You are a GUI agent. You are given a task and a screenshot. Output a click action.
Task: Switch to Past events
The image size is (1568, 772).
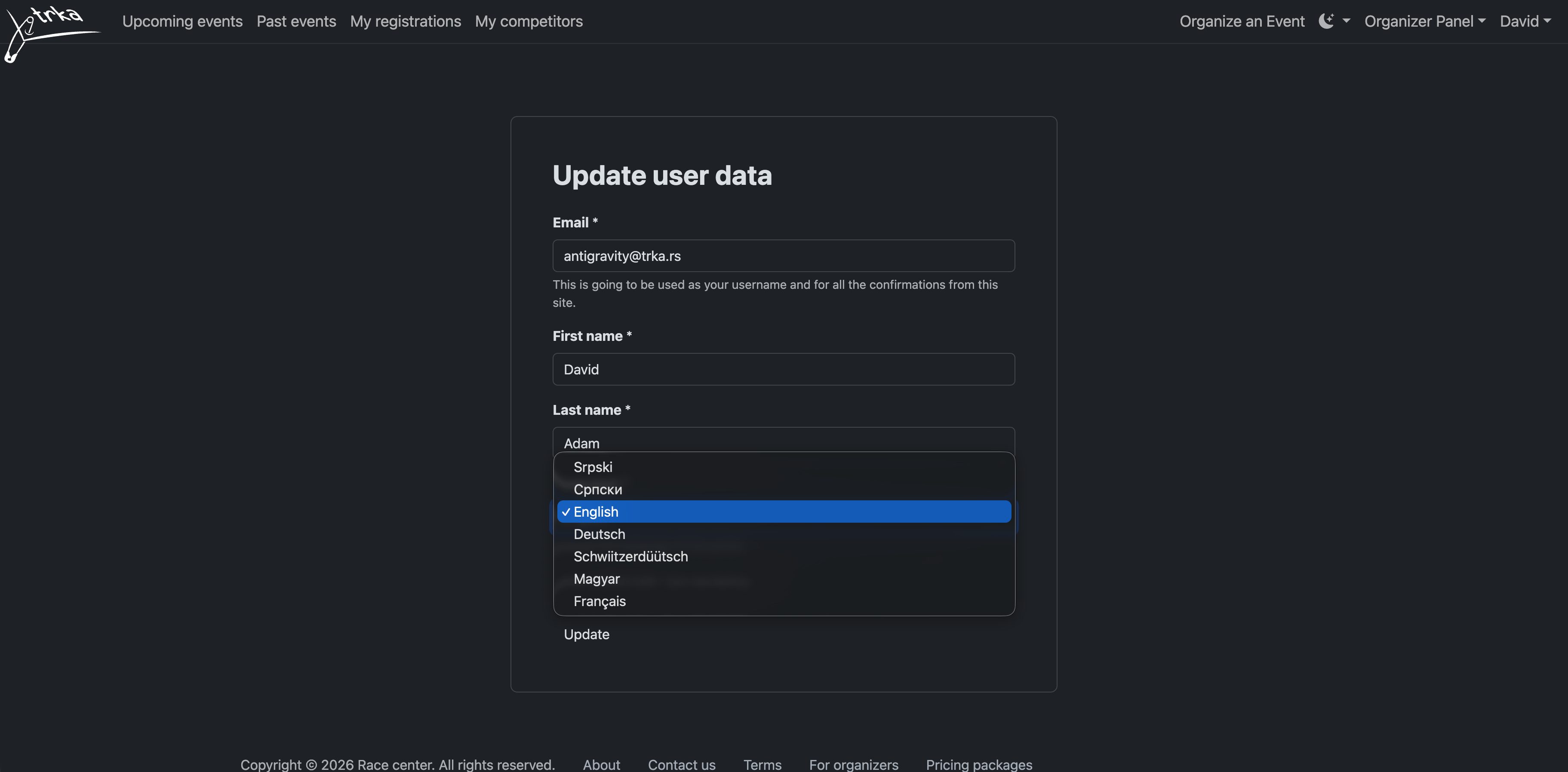pos(296,21)
